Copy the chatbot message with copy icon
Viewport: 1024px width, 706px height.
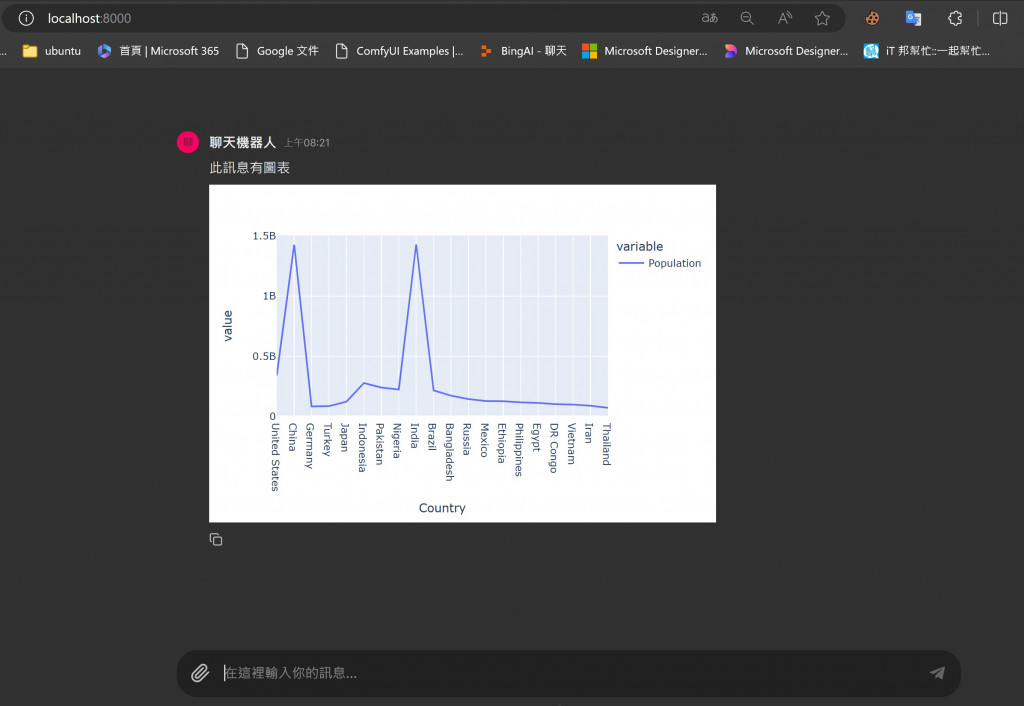tap(216, 539)
